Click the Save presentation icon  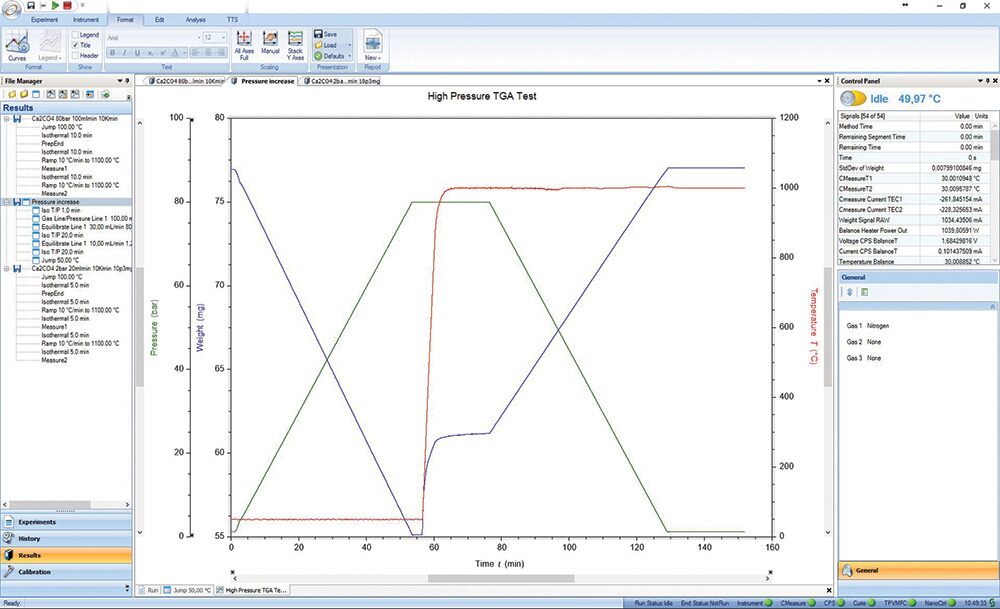tap(326, 33)
